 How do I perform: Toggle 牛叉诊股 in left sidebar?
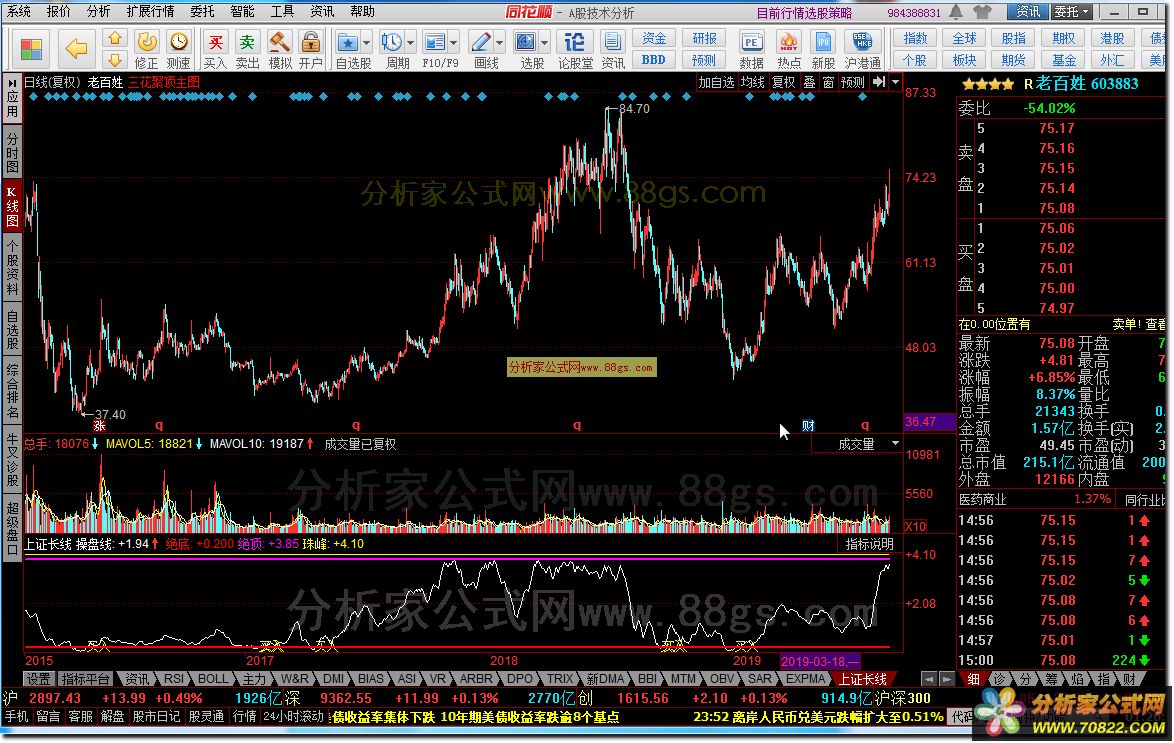pos(12,459)
